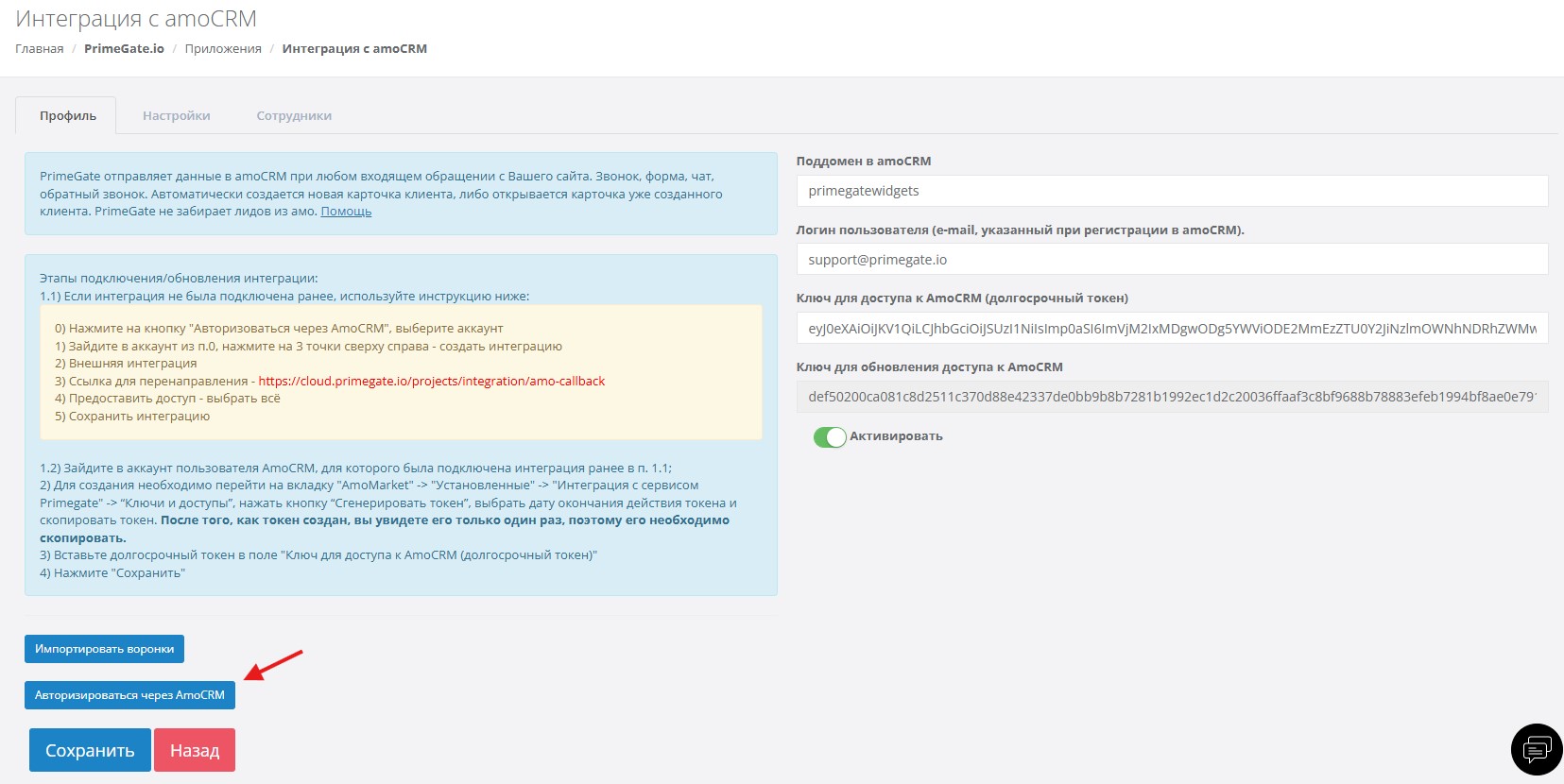The image size is (1564, 784).
Task: Go to Главная breadcrumb
Action: point(40,48)
